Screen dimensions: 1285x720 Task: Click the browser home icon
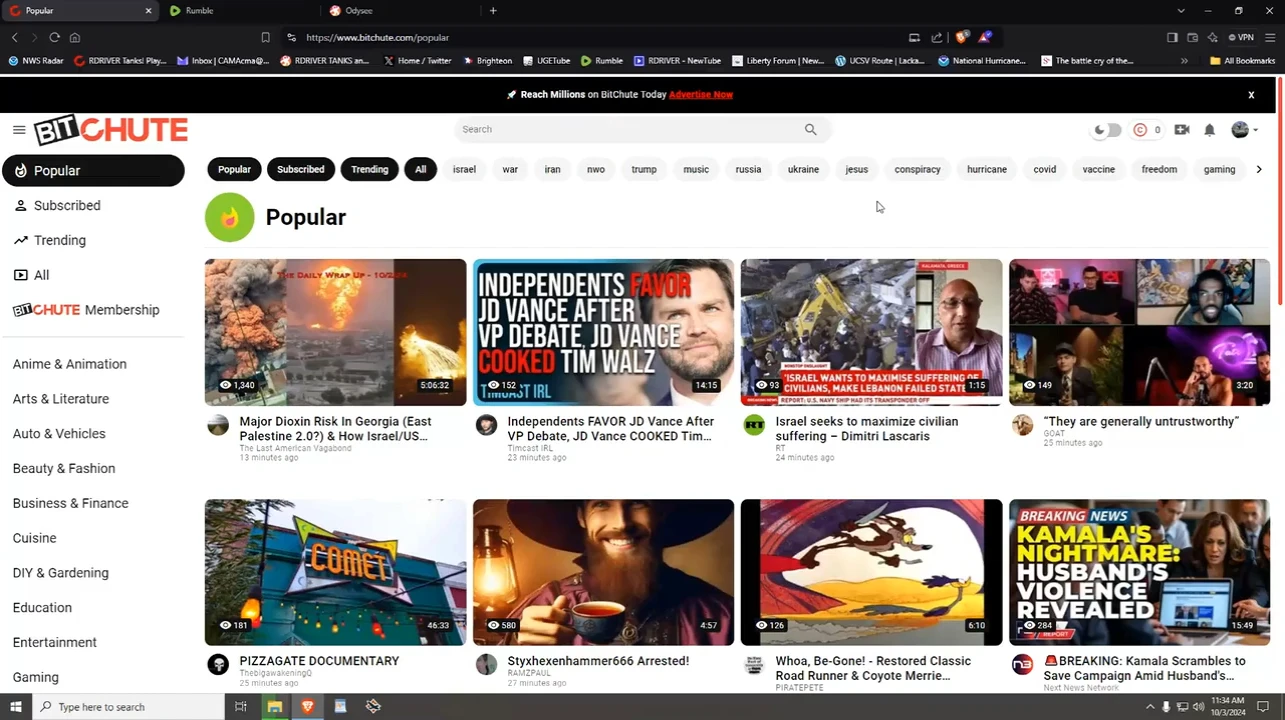click(75, 37)
